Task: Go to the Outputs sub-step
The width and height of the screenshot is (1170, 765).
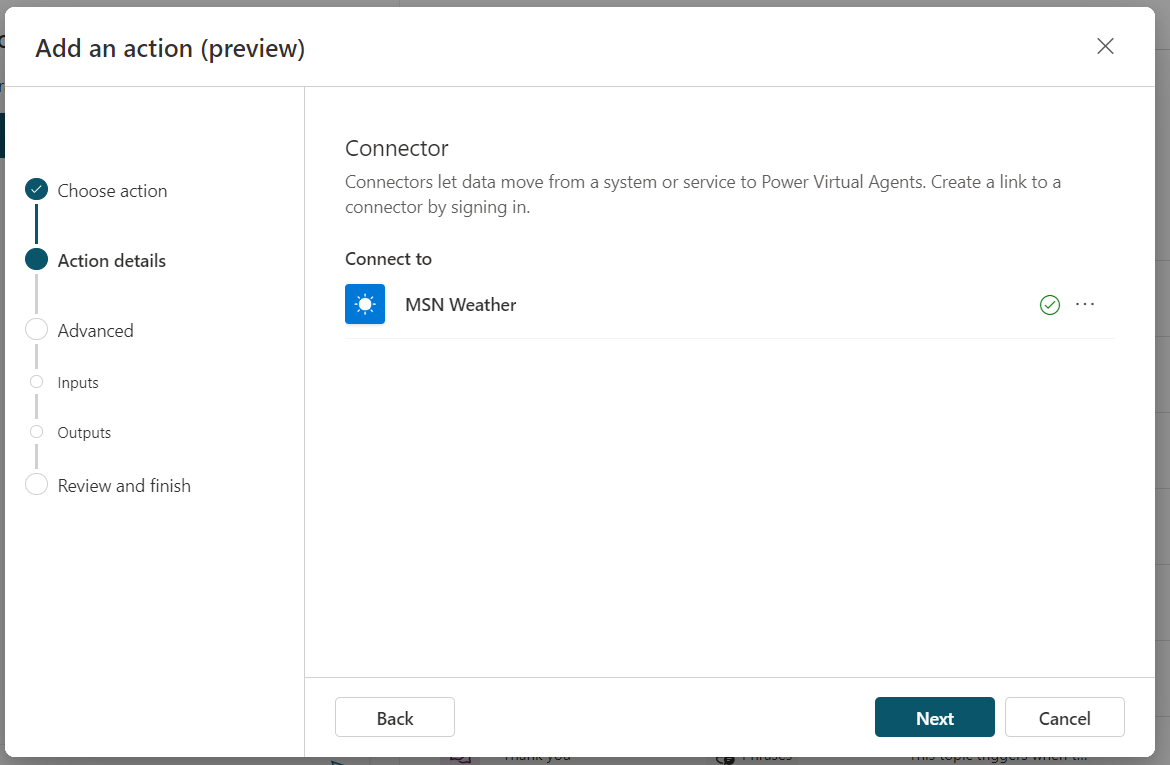Action: tap(84, 433)
